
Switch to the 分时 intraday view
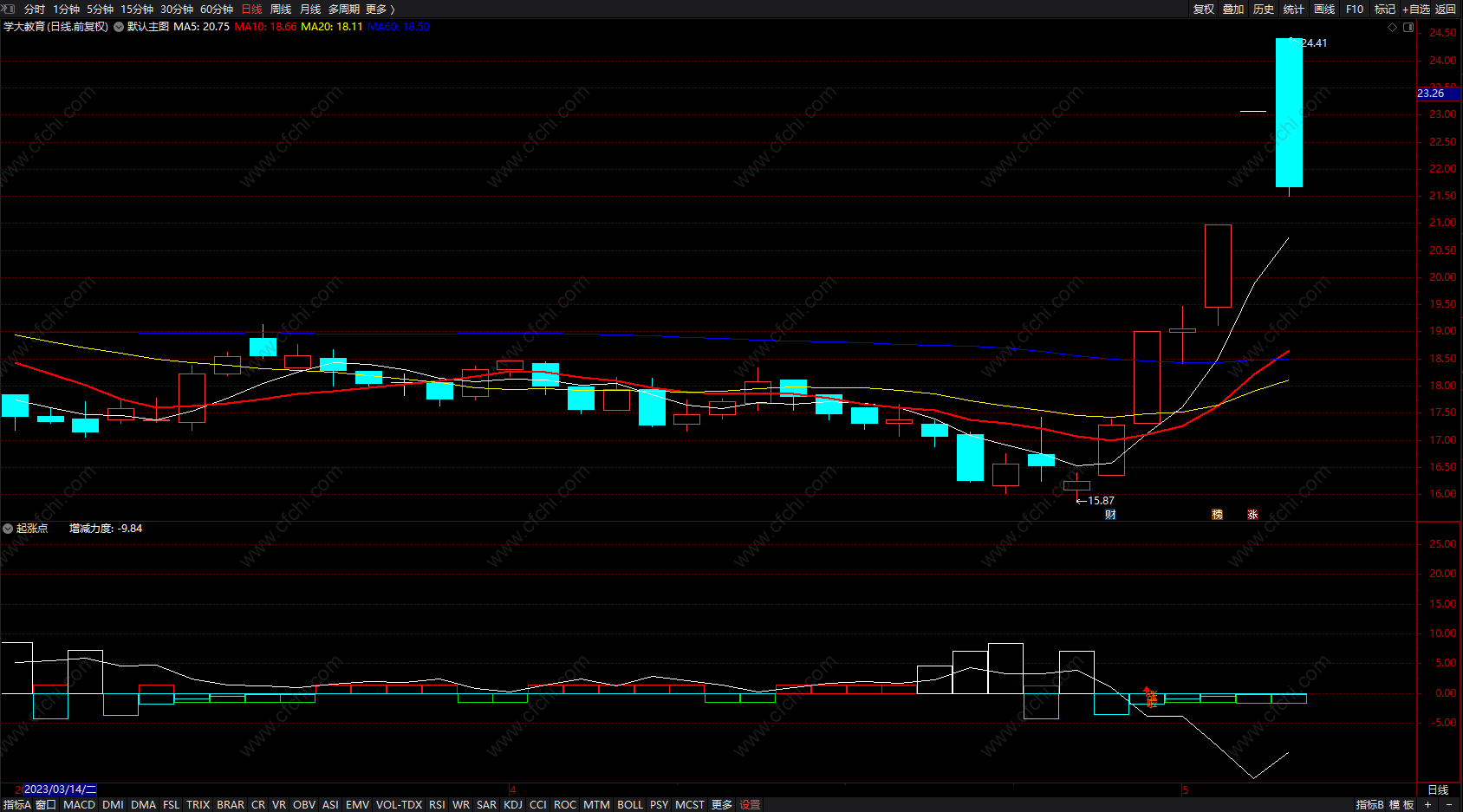click(35, 9)
